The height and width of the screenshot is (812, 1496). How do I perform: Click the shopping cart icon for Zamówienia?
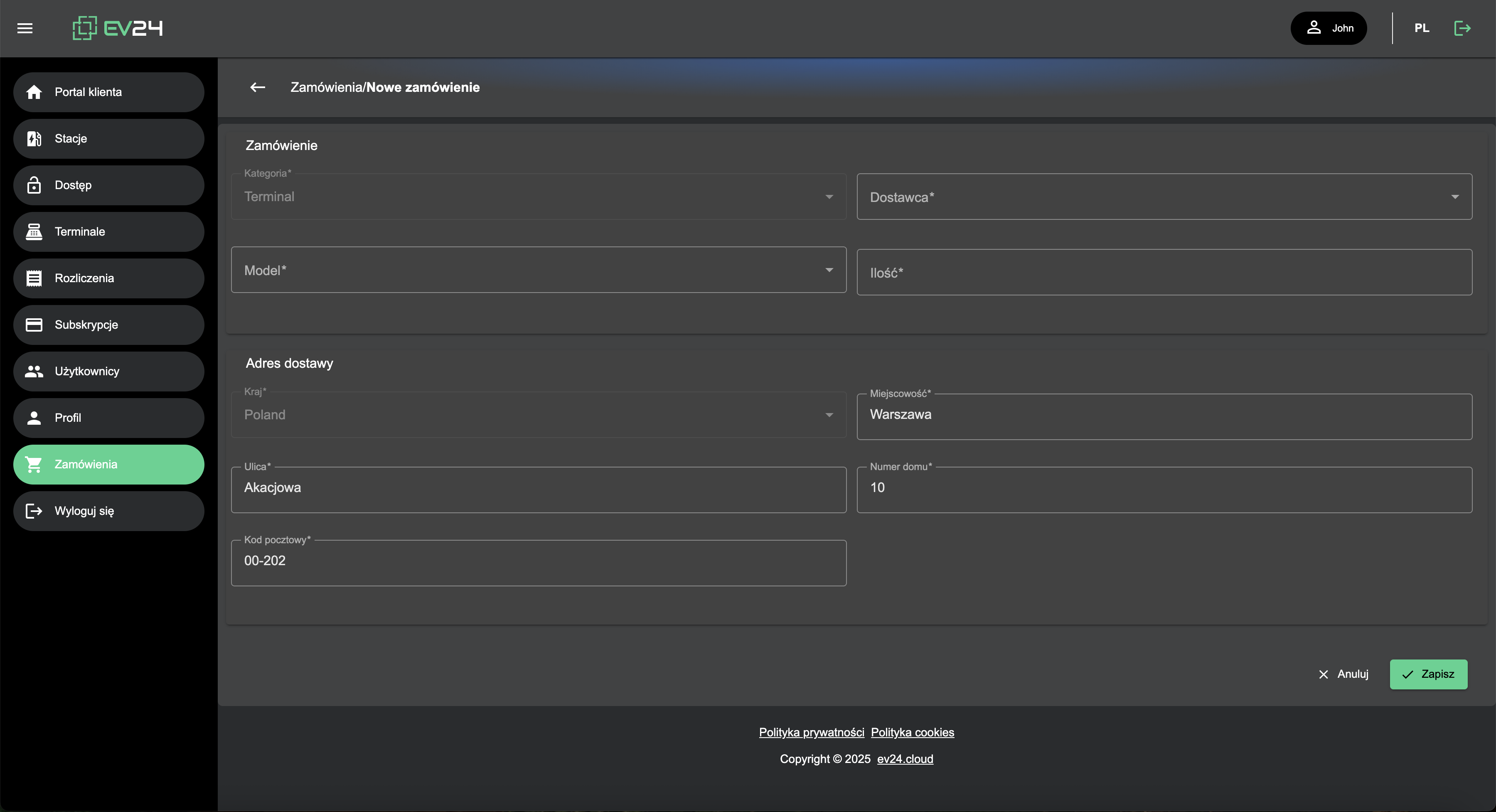click(x=34, y=464)
